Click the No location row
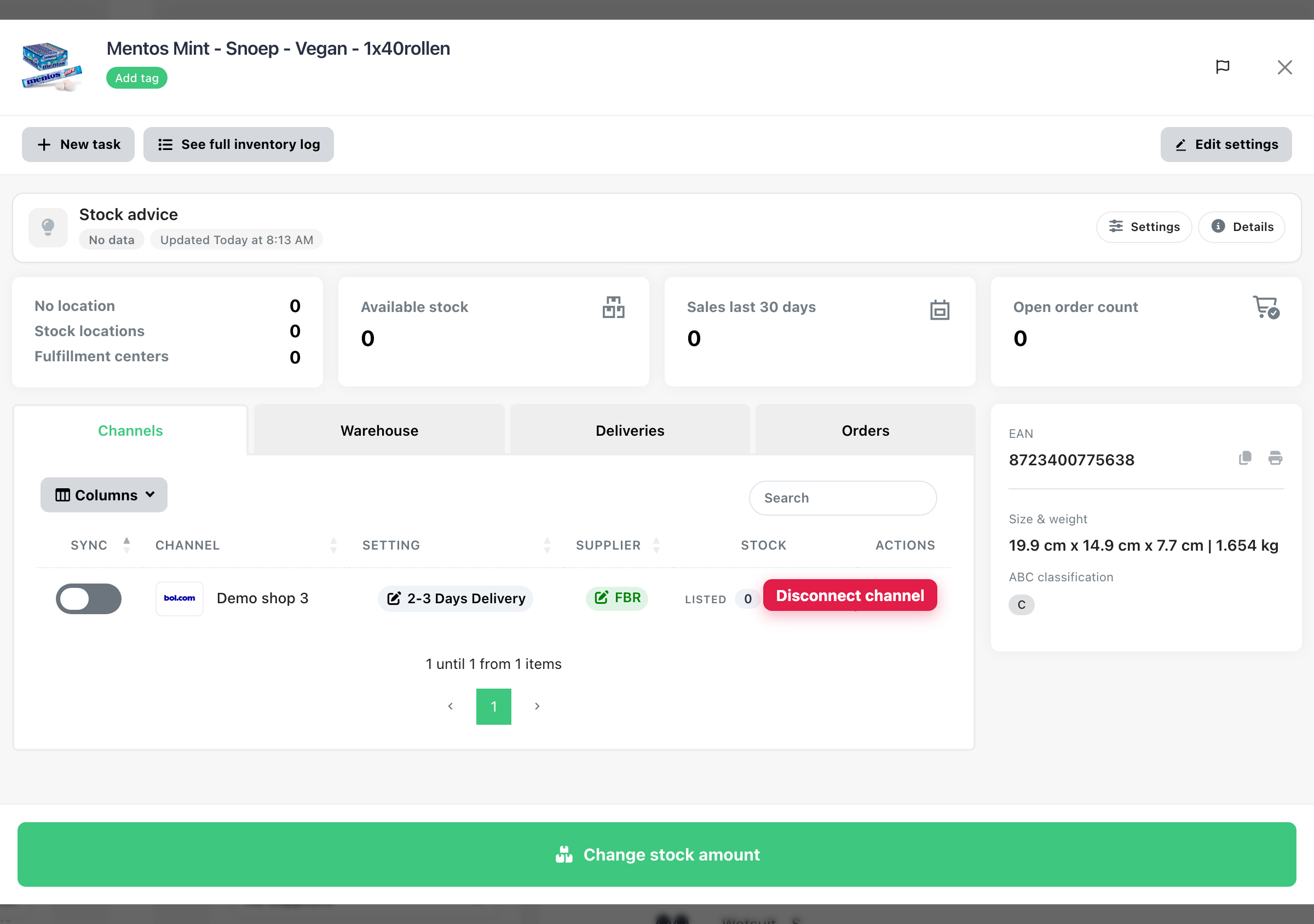This screenshot has height=924, width=1314. coord(167,306)
